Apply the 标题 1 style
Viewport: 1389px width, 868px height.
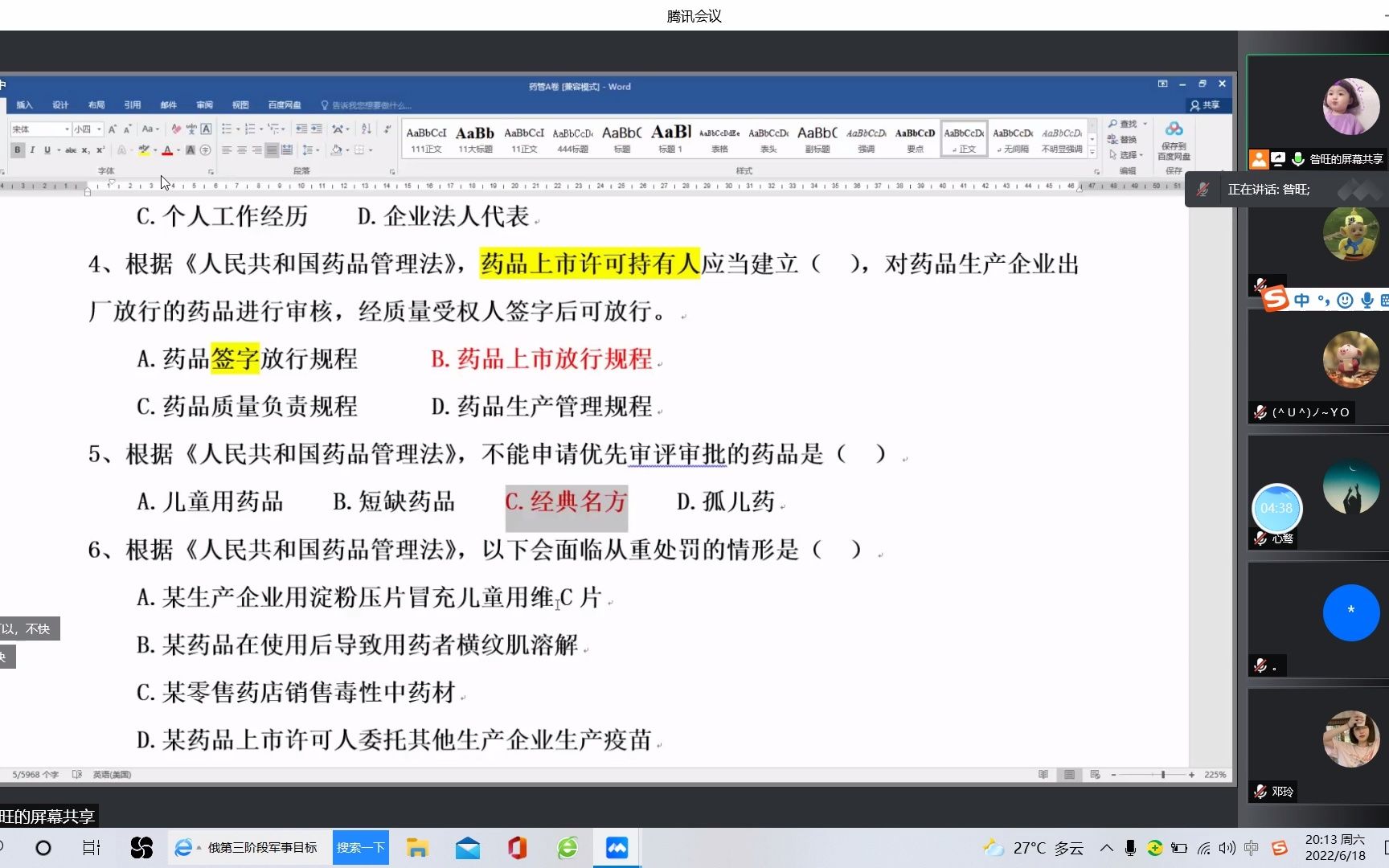click(x=670, y=139)
